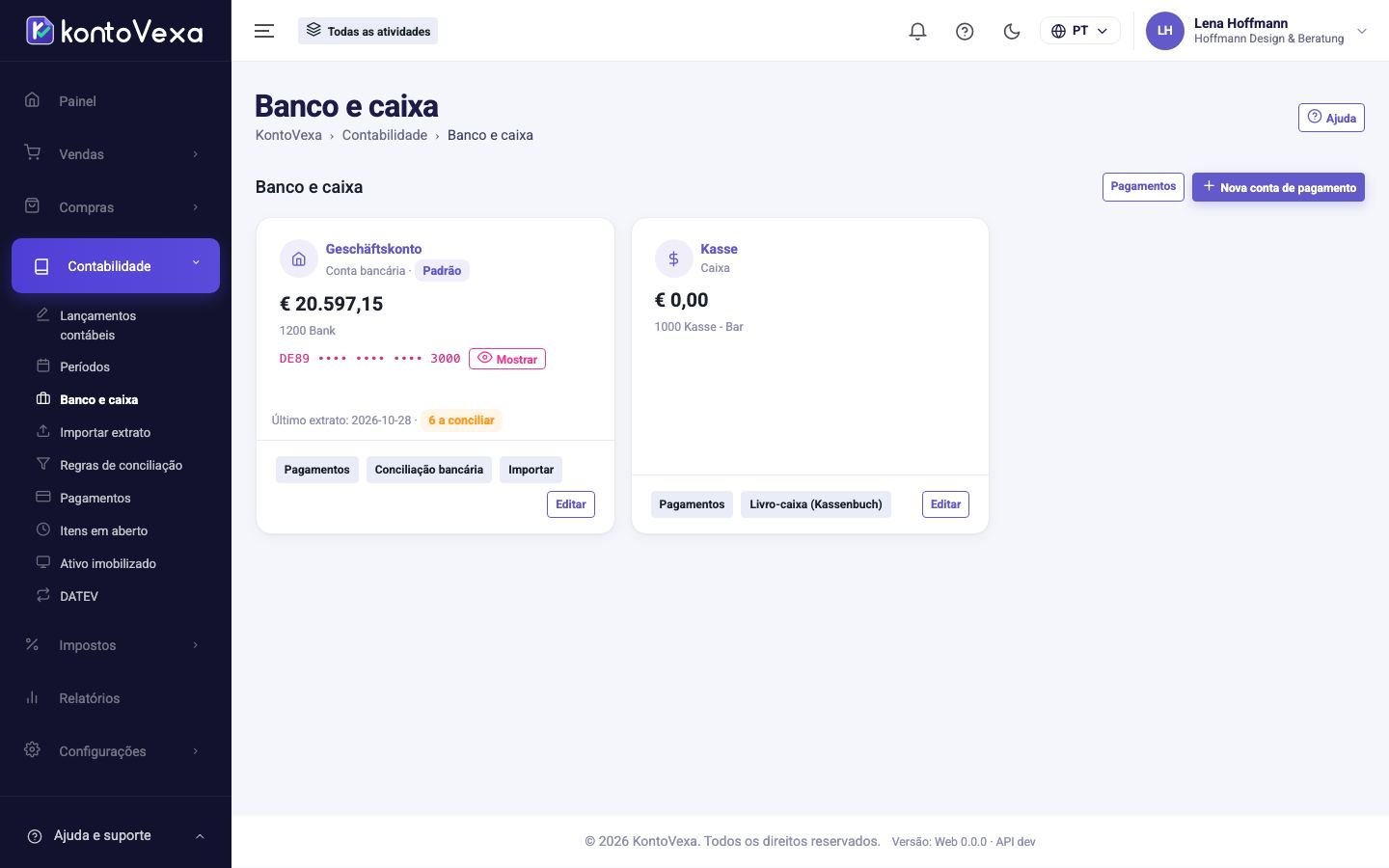Collapse the Contabilidade section
Image resolution: width=1389 pixels, height=868 pixels.
click(x=116, y=266)
